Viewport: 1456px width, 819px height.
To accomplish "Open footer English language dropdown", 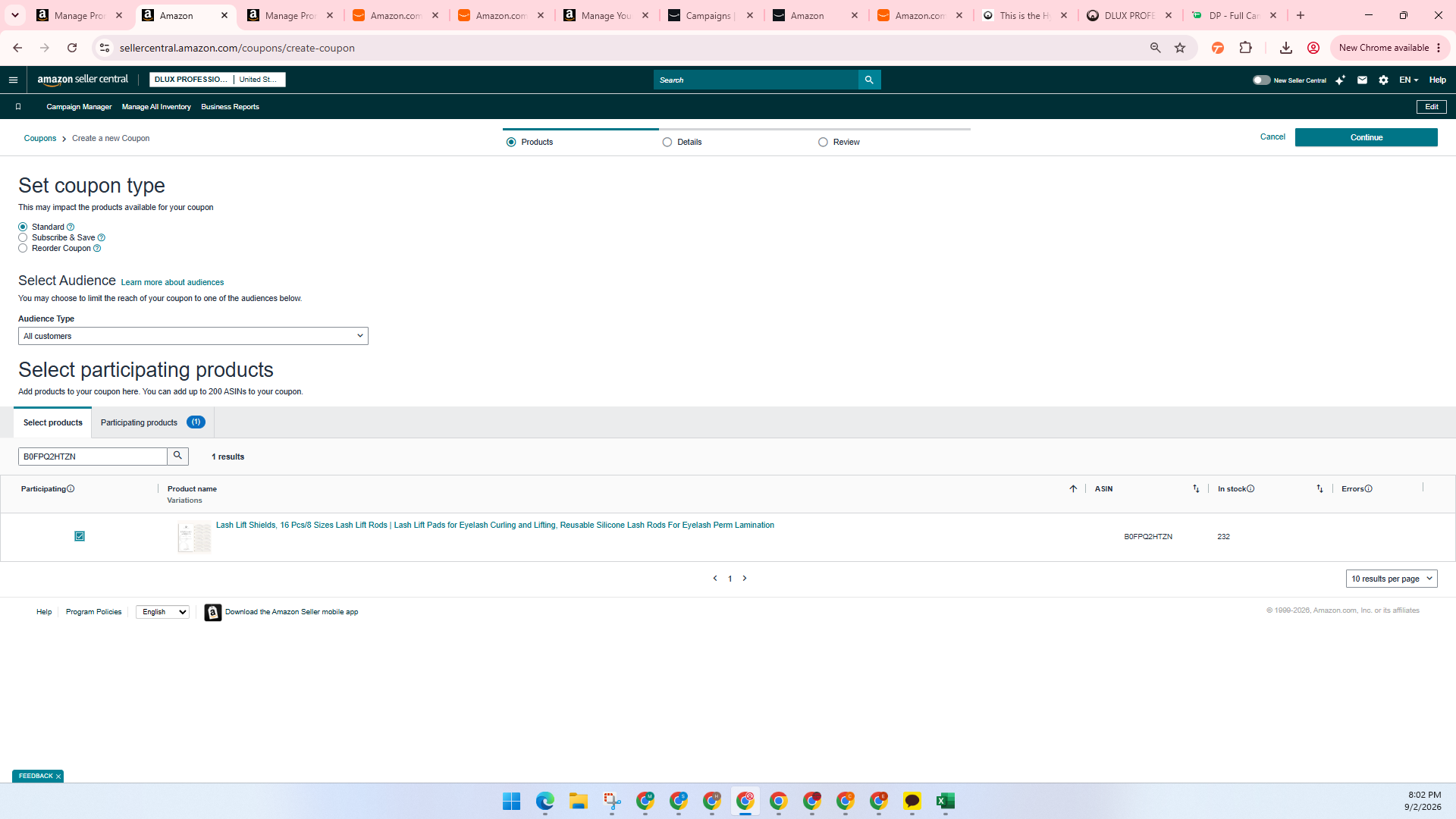I will [x=162, y=612].
